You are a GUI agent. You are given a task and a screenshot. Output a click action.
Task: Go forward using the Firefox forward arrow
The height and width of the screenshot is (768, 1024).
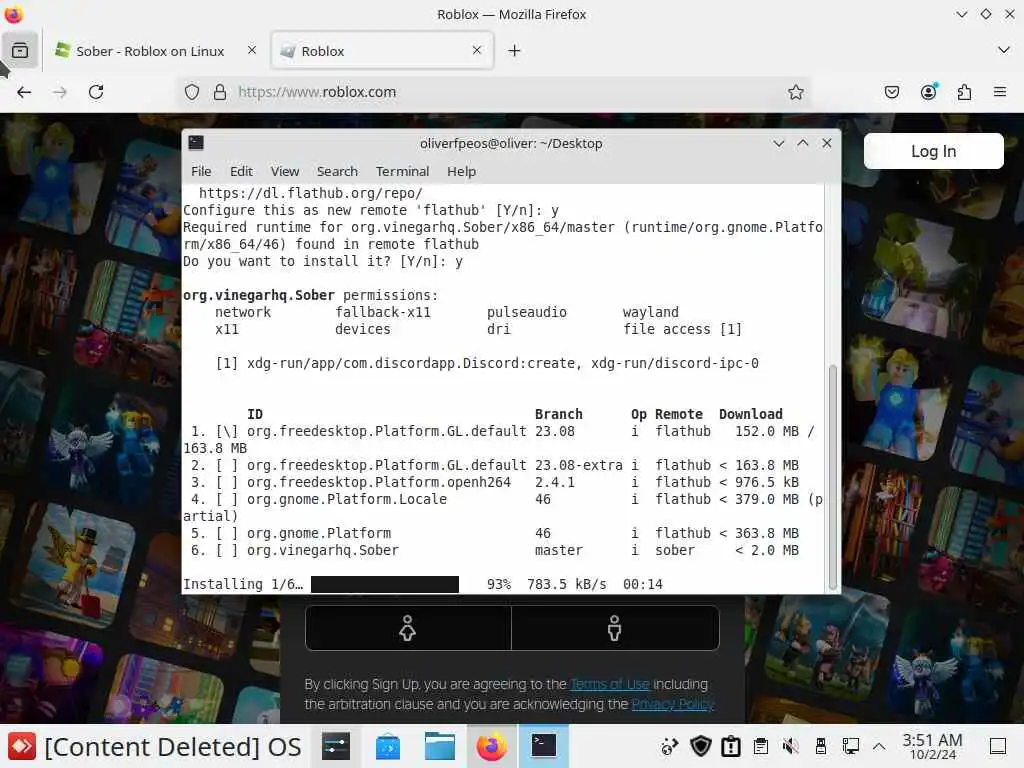pyautogui.click(x=60, y=92)
